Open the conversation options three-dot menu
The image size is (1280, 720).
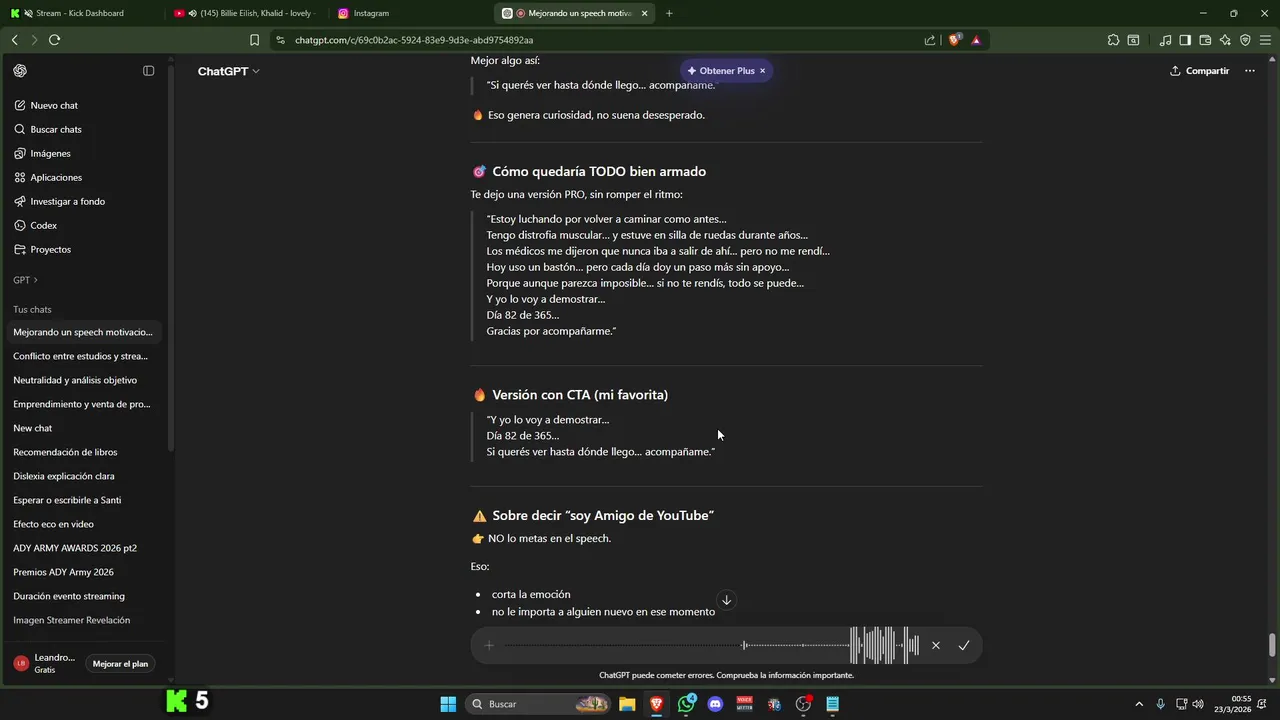click(x=1249, y=71)
